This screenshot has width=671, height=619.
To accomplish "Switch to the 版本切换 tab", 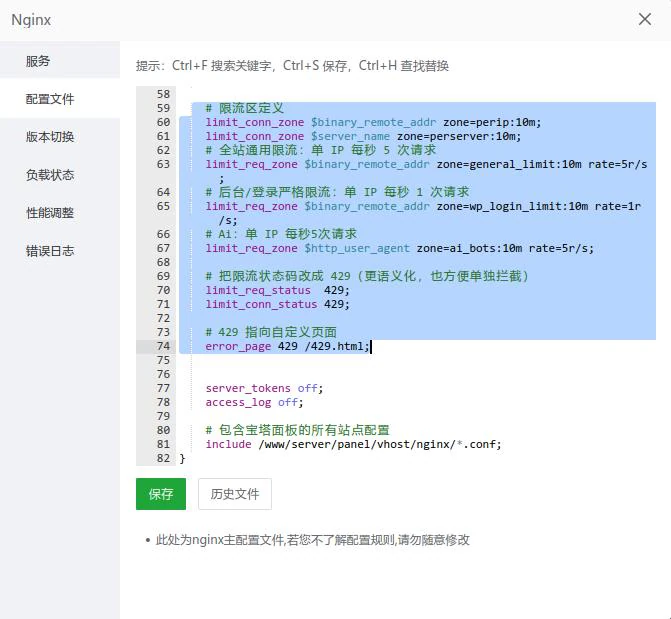I will click(x=60, y=137).
